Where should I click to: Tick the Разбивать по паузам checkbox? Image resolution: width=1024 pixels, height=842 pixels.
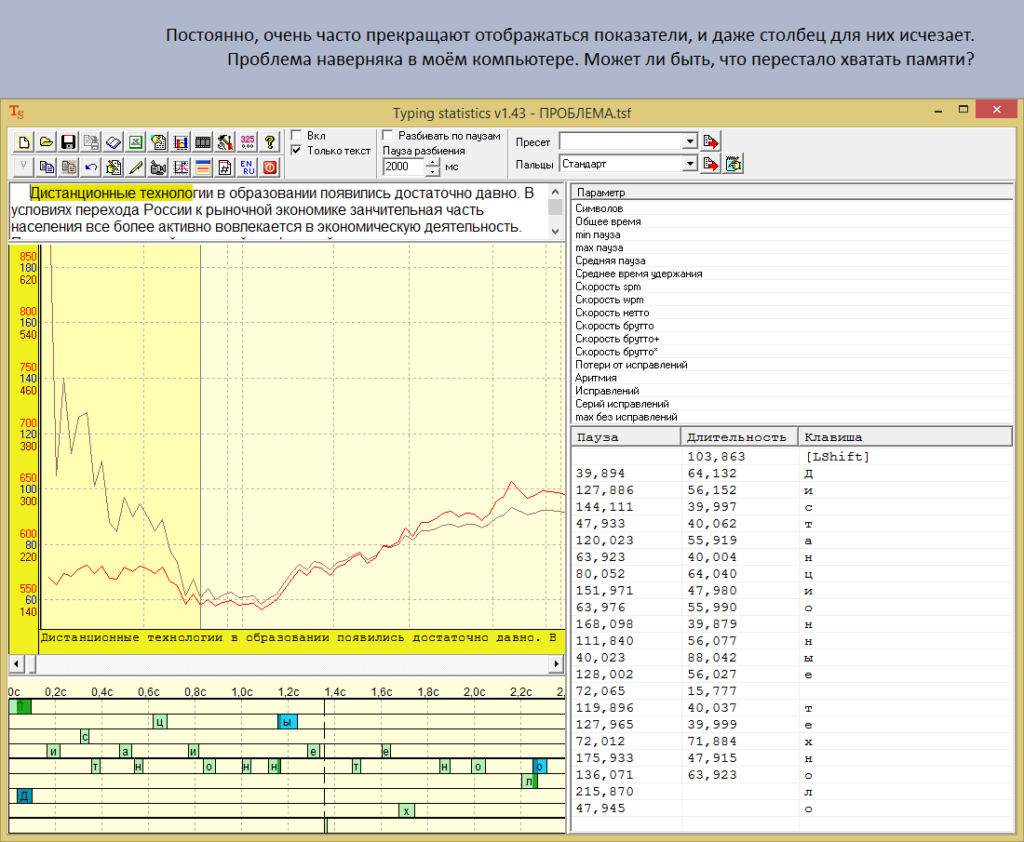tap(387, 135)
